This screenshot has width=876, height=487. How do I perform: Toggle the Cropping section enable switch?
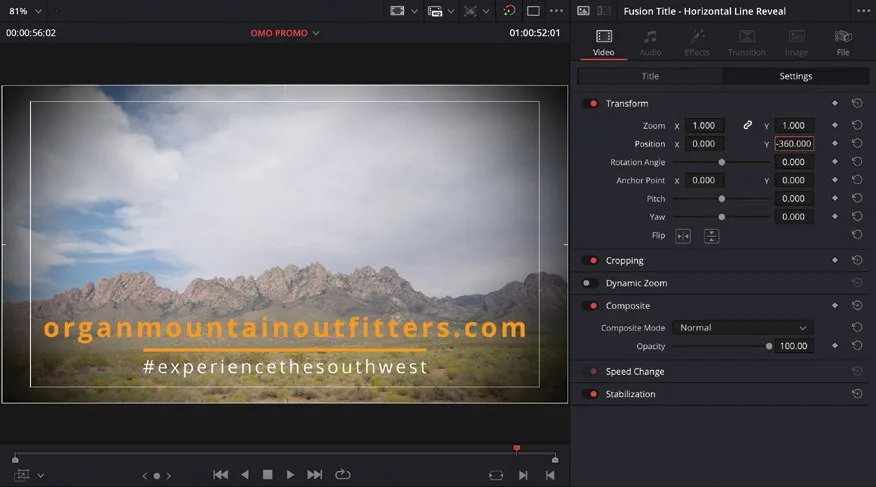pos(590,260)
